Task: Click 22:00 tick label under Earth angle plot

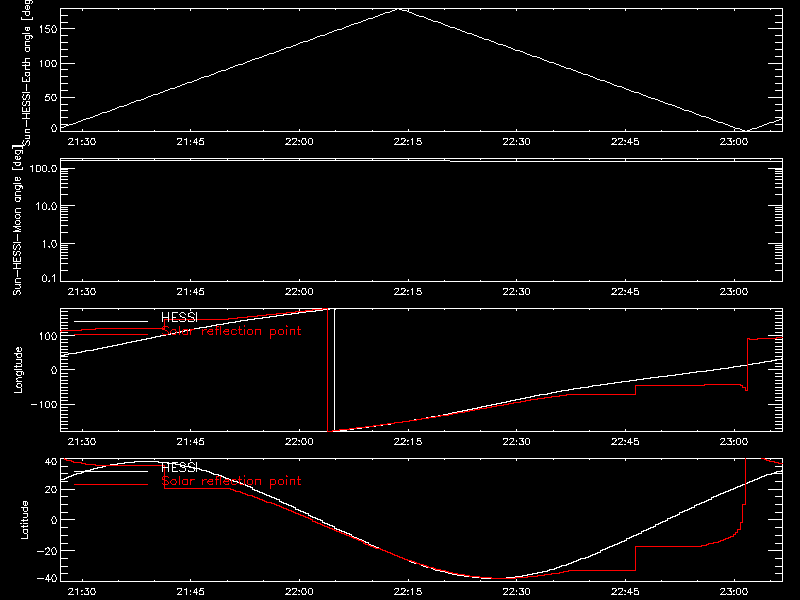Action: [299, 141]
